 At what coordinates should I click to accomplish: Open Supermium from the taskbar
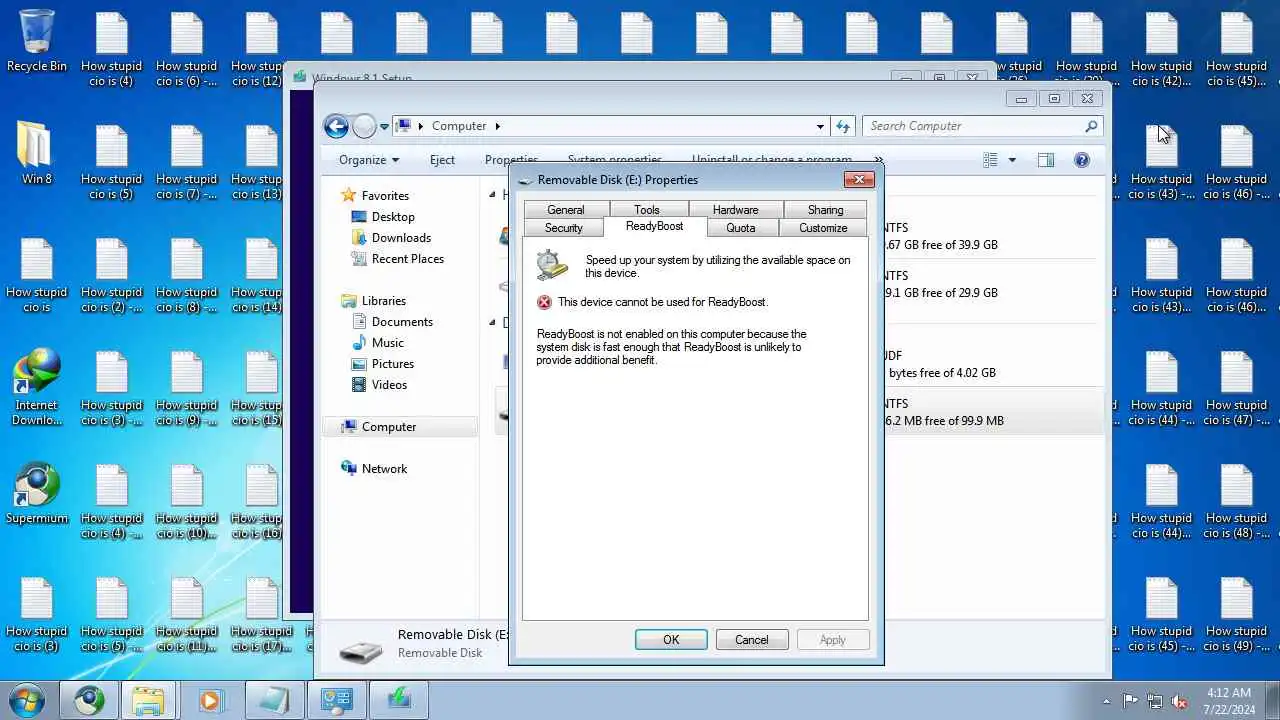(x=89, y=699)
